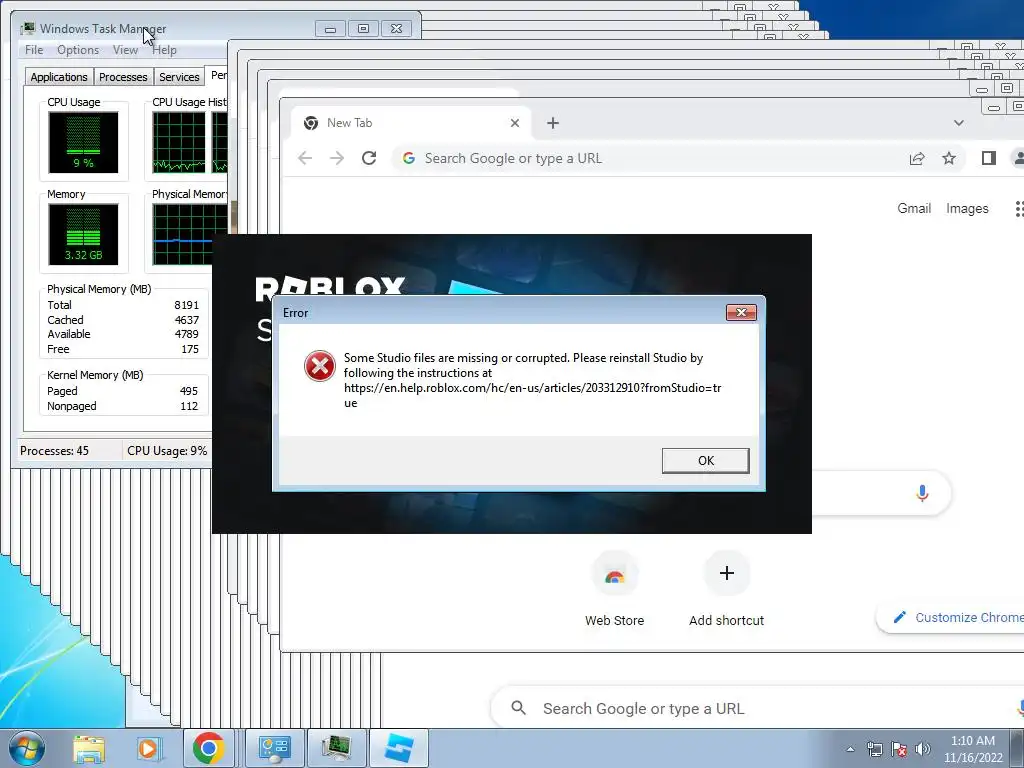The image size is (1024, 768).
Task: Click Chrome address bar
Action: pos(679,158)
